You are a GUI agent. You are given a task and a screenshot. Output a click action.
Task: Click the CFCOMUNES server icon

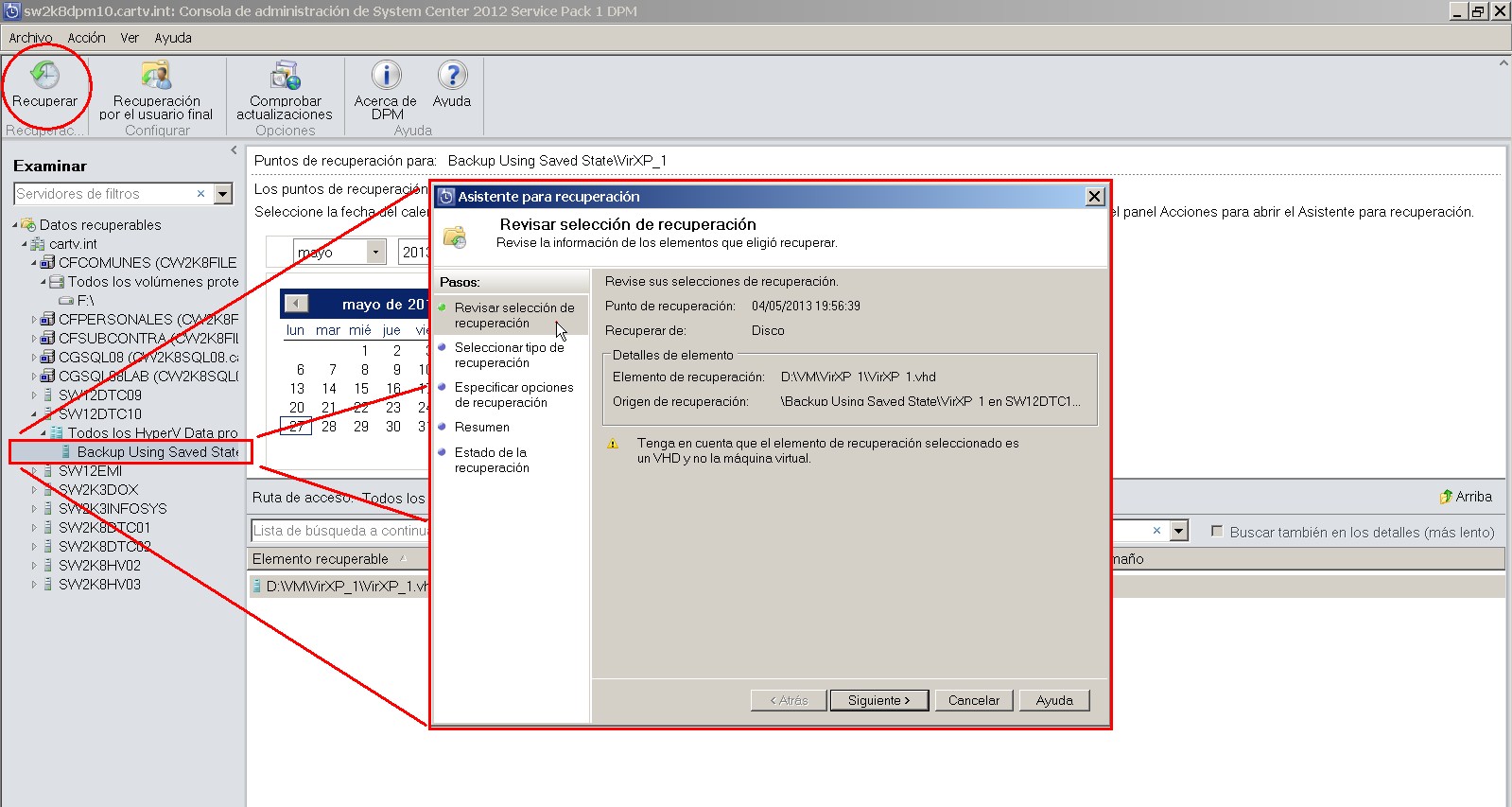click(x=47, y=263)
